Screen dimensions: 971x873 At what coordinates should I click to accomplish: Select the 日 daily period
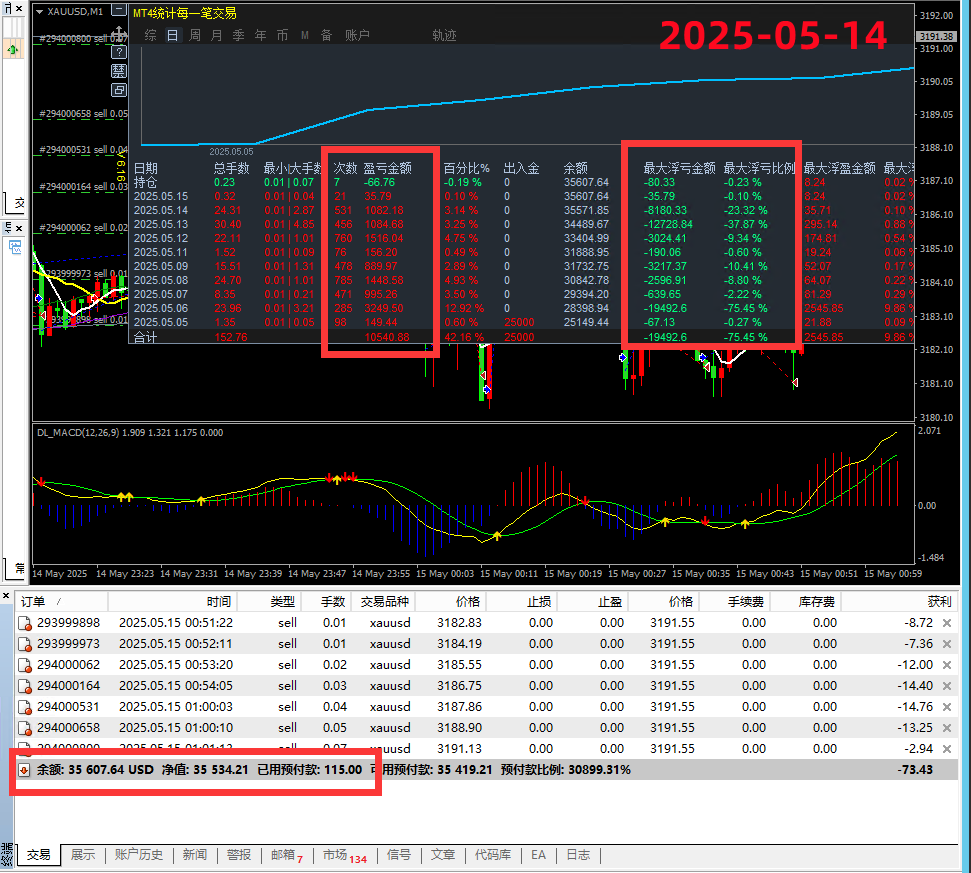173,35
